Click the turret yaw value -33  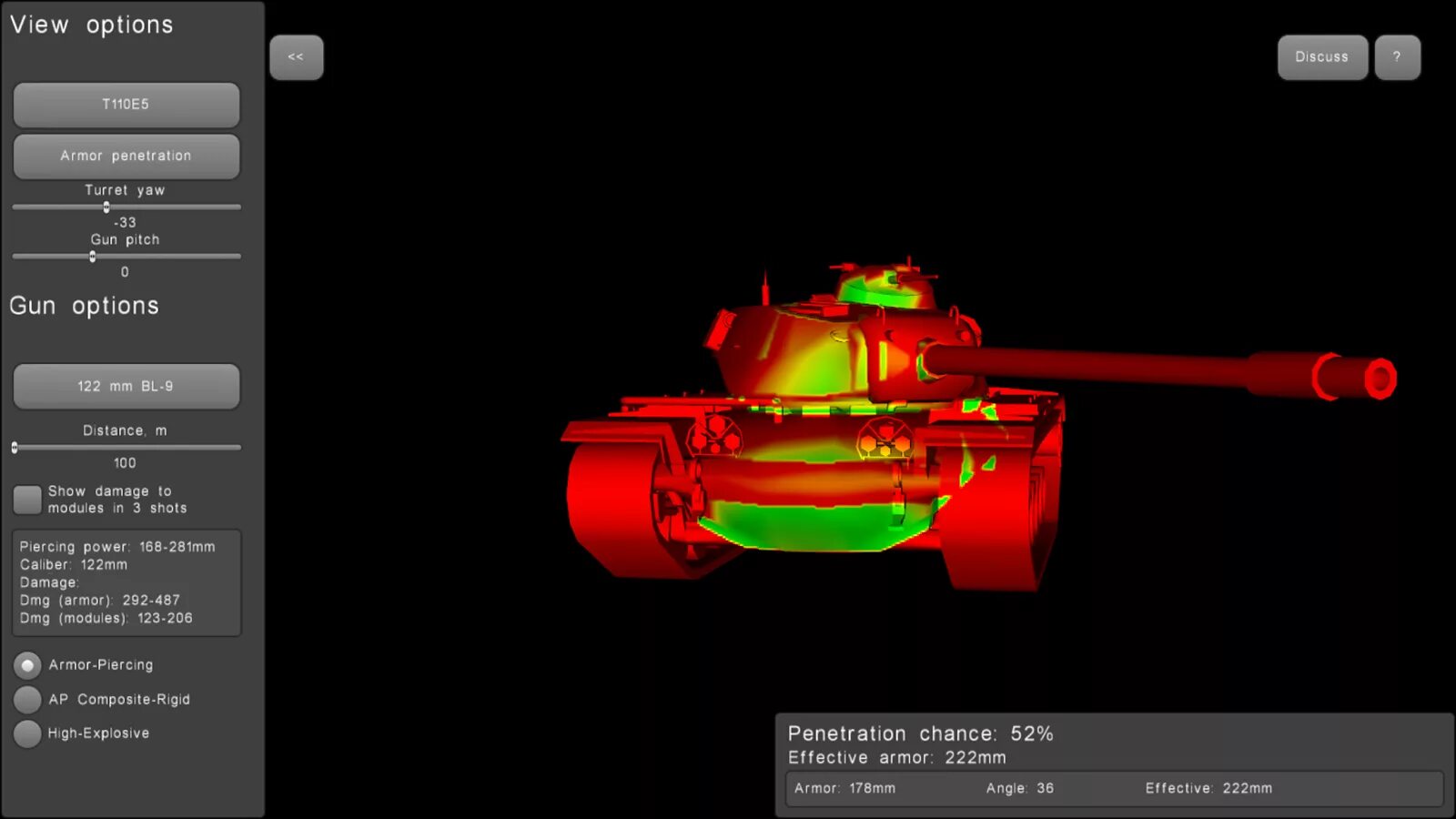125,223
